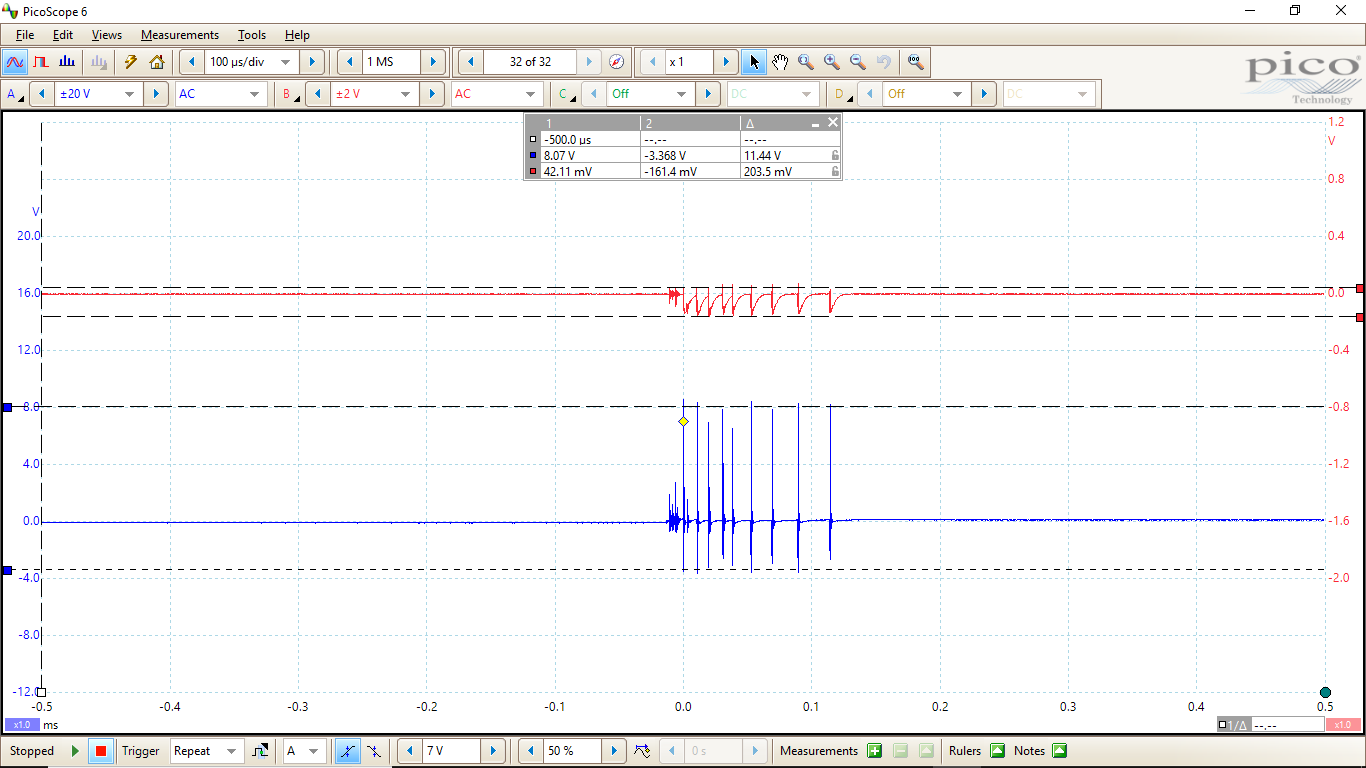This screenshot has height=768, width=1366.
Task: Open the Tools menu
Action: 251,35
